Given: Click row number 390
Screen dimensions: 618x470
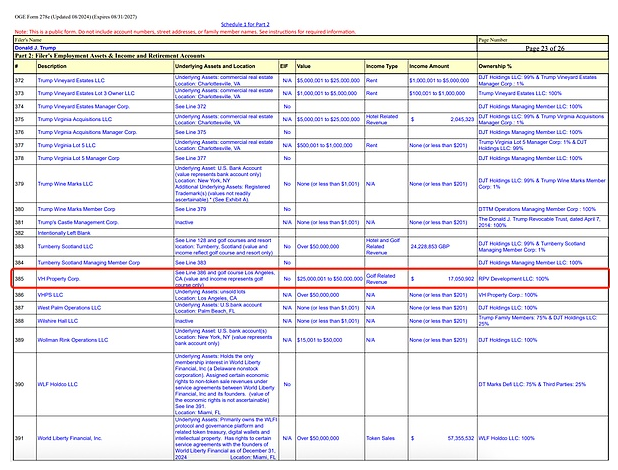Looking at the screenshot, I should (20, 384).
